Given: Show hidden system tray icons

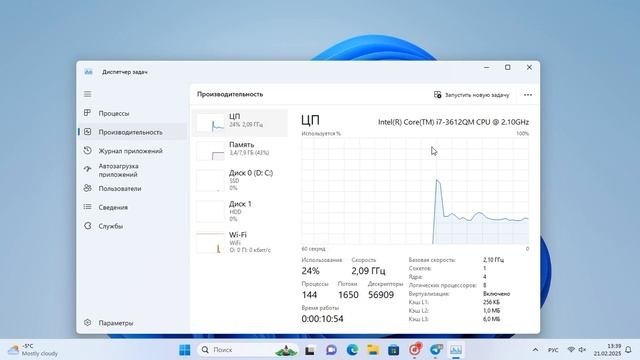Looking at the screenshot, I should tap(535, 350).
